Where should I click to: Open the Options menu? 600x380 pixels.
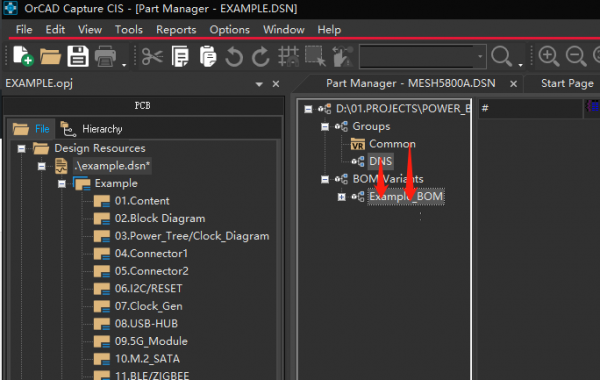[x=230, y=29]
